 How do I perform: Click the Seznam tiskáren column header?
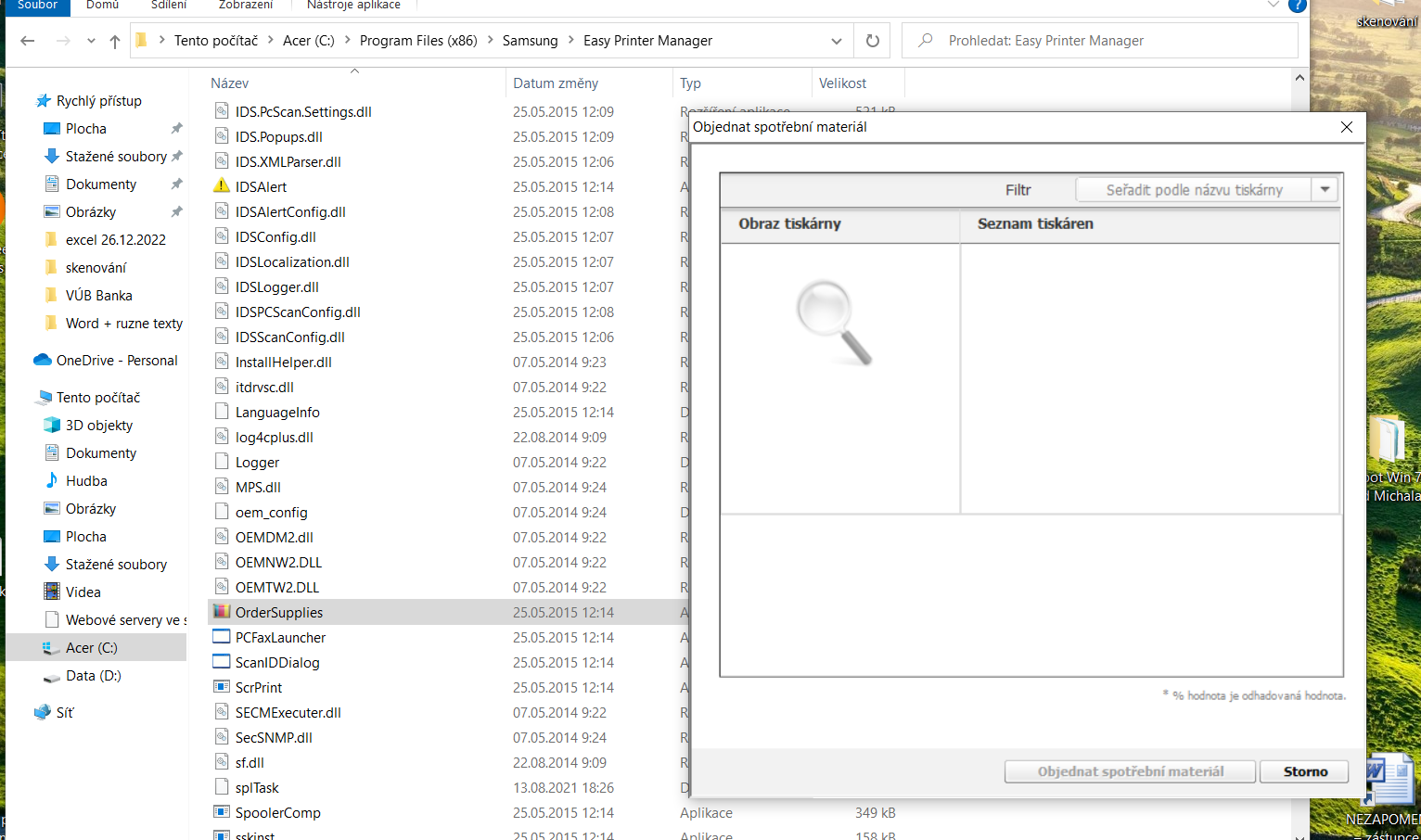pos(1150,223)
